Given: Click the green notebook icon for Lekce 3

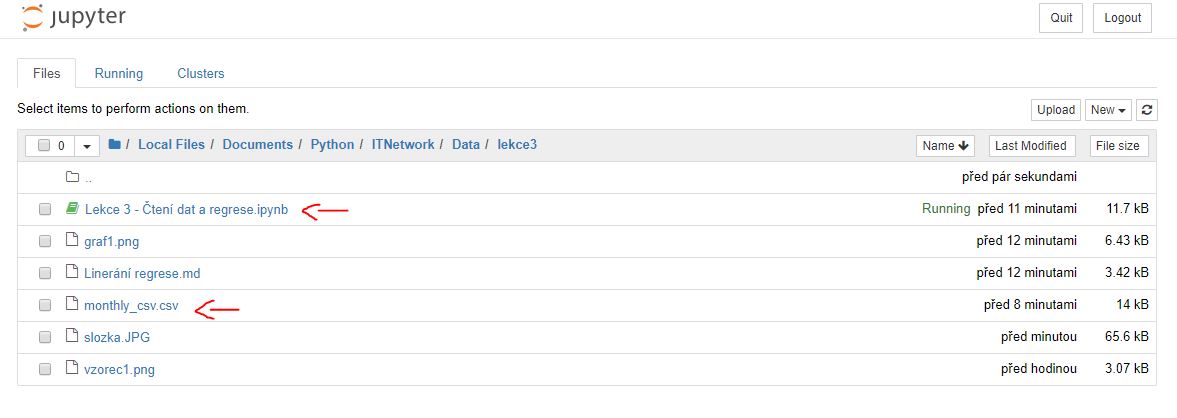Looking at the screenshot, I should pyautogui.click(x=72, y=209).
